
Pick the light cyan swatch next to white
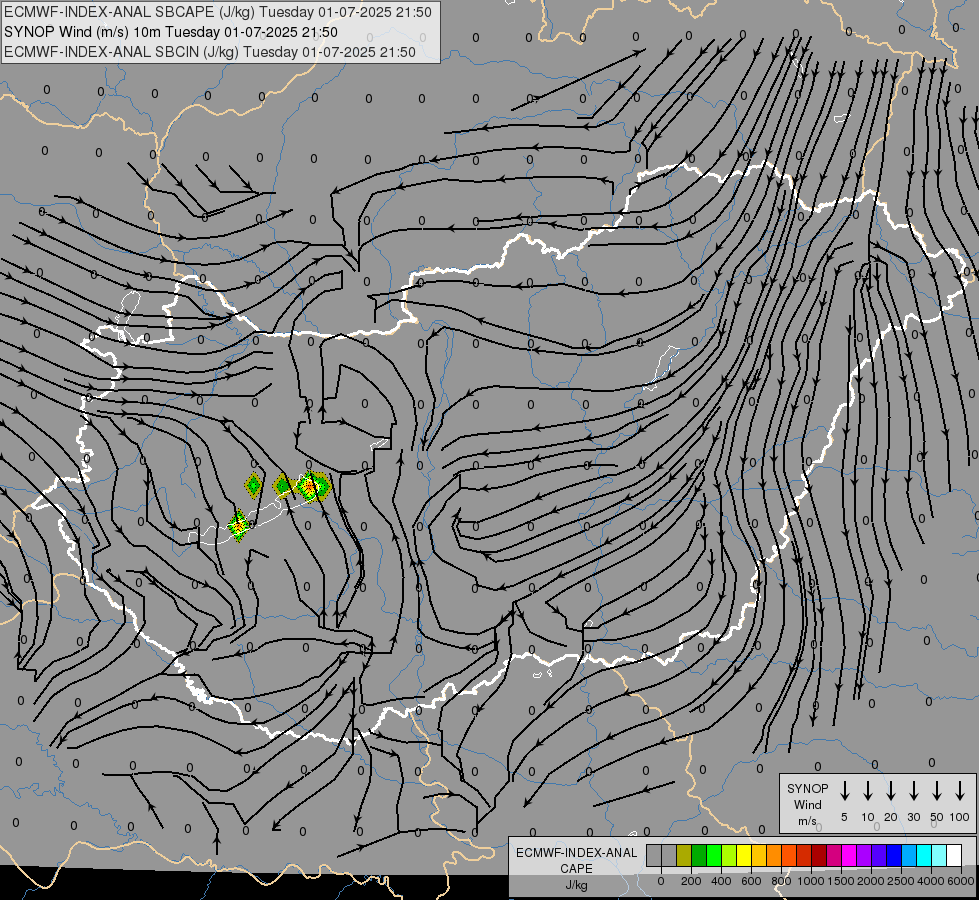(x=939, y=855)
